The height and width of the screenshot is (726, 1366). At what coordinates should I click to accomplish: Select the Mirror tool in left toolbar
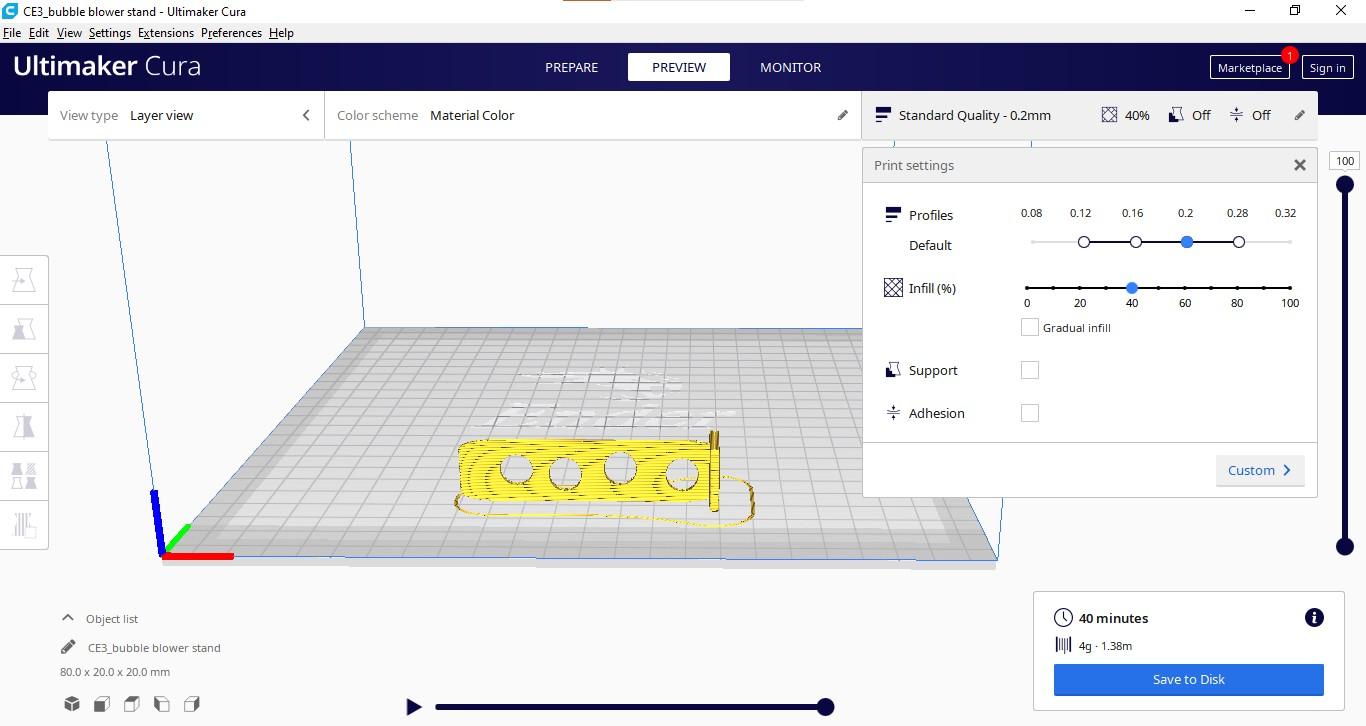tap(24, 427)
